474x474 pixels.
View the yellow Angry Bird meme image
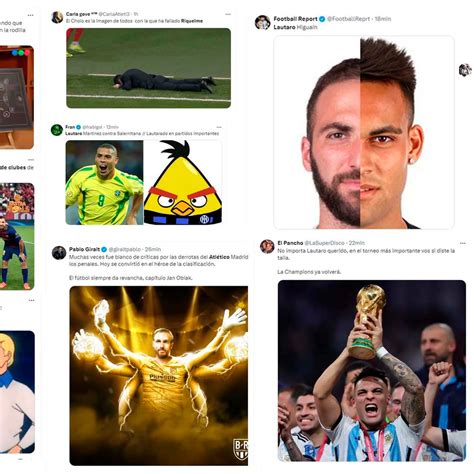(x=183, y=182)
